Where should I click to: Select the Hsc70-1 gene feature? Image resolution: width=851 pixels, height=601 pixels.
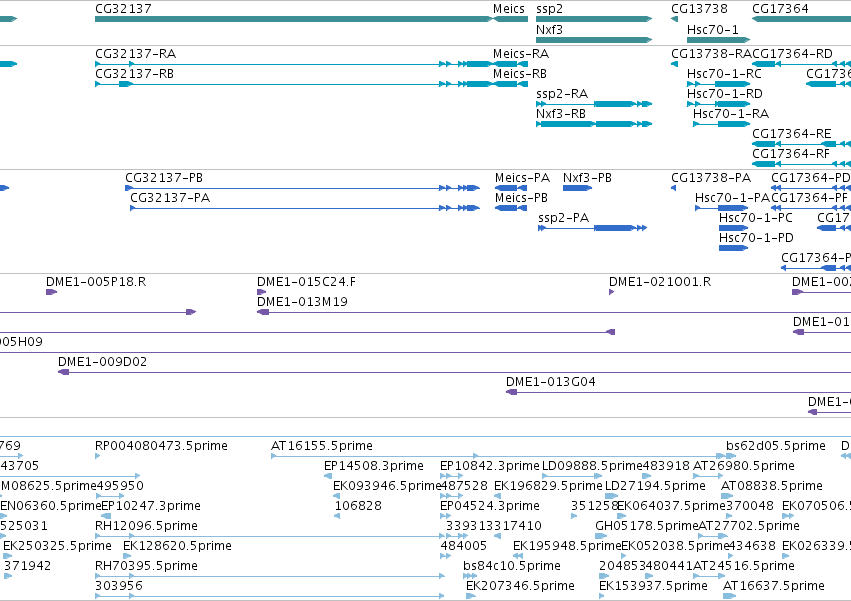pos(719,40)
